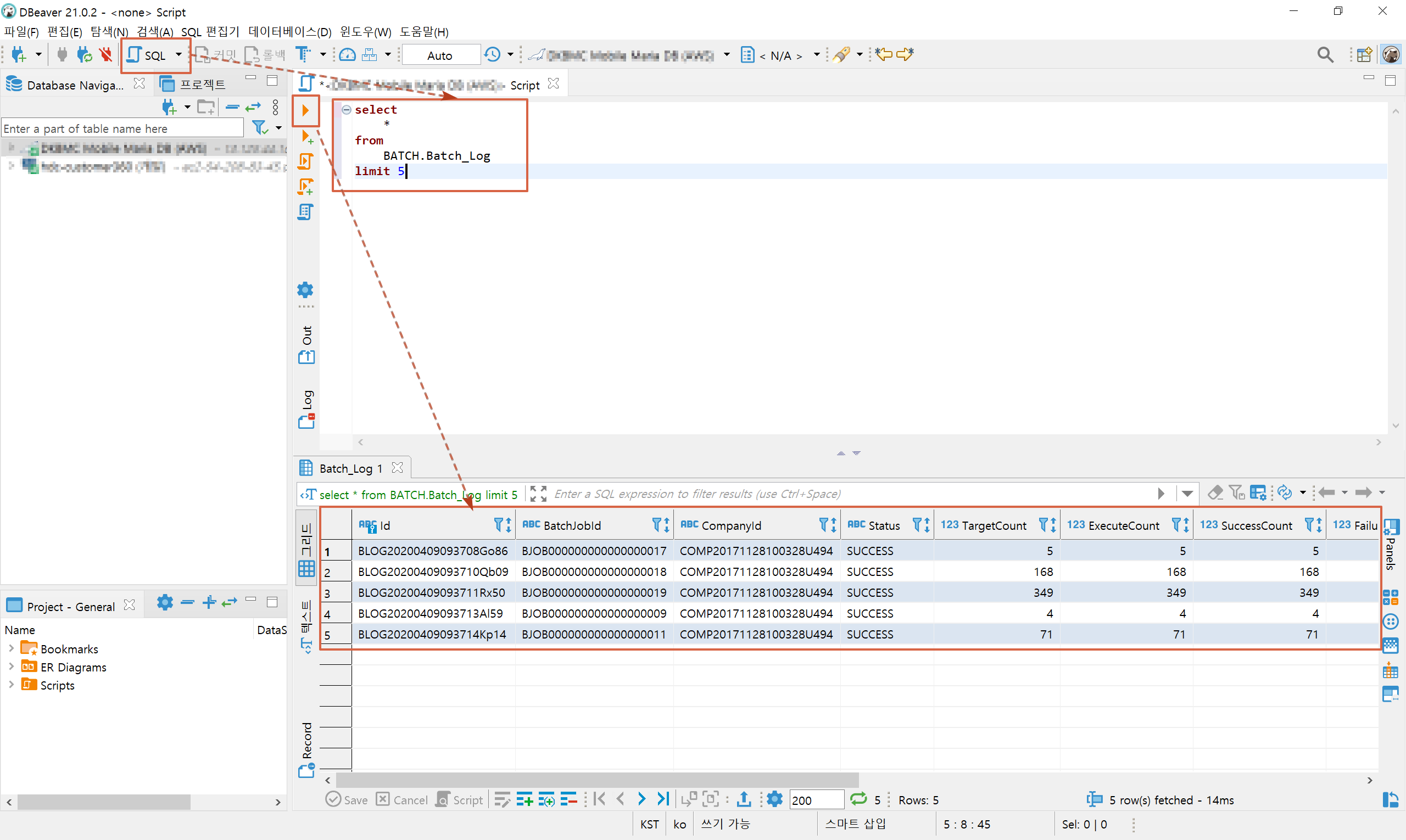The image size is (1406, 840).
Task: Switch to the 프로젝트 tab
Action: click(194, 85)
